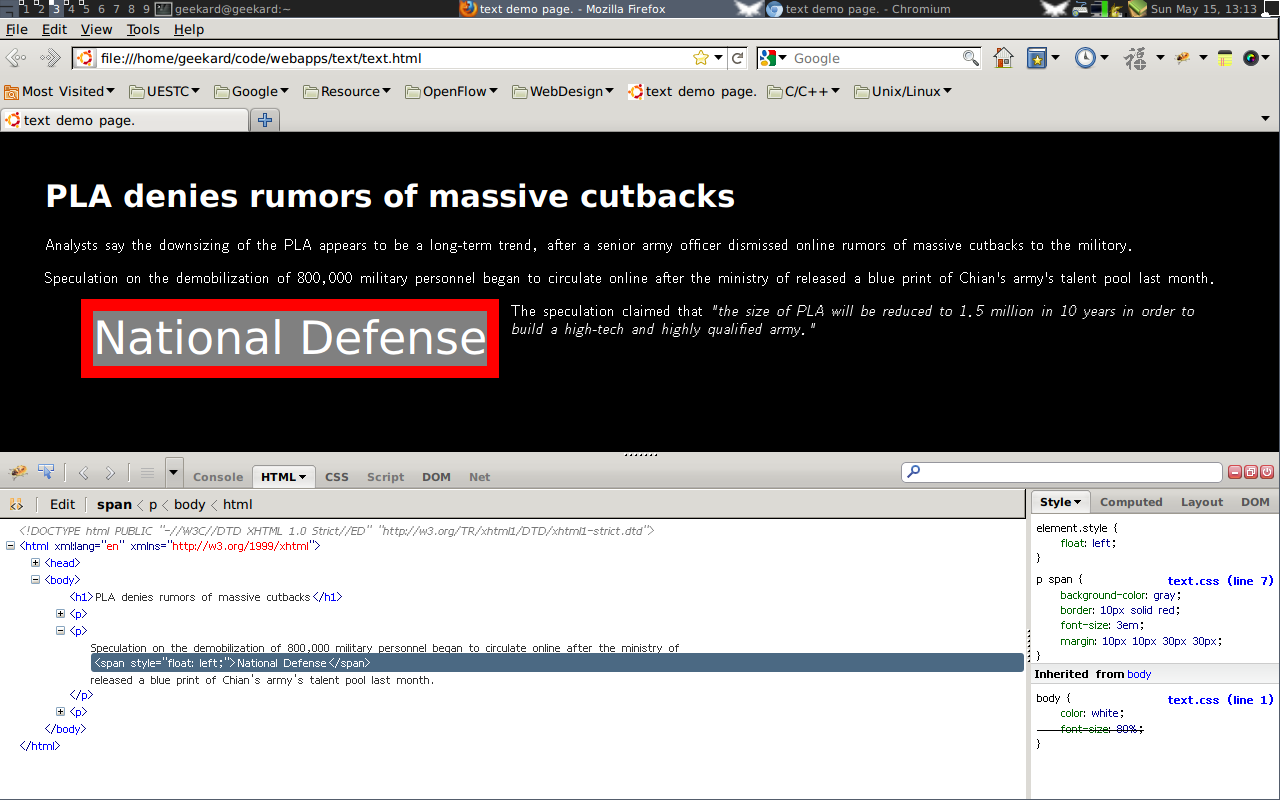Click the Firefox Home button
This screenshot has width=1280, height=800.
pos(1003,58)
